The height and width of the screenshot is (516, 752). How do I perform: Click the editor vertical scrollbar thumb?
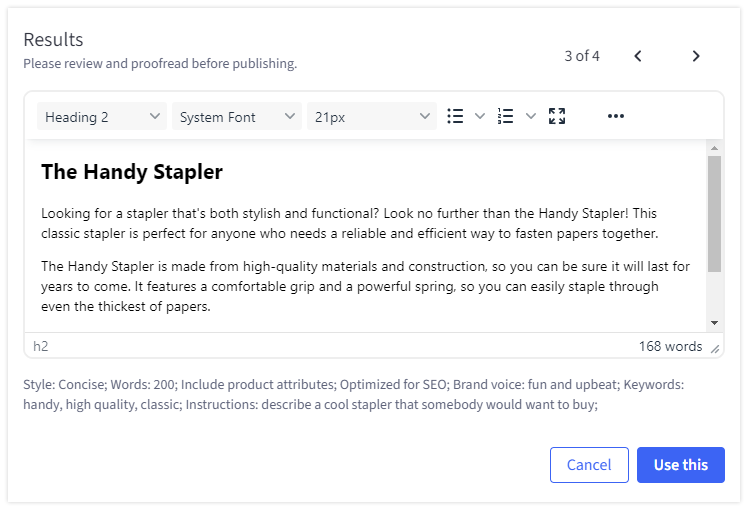pyautogui.click(x=714, y=214)
